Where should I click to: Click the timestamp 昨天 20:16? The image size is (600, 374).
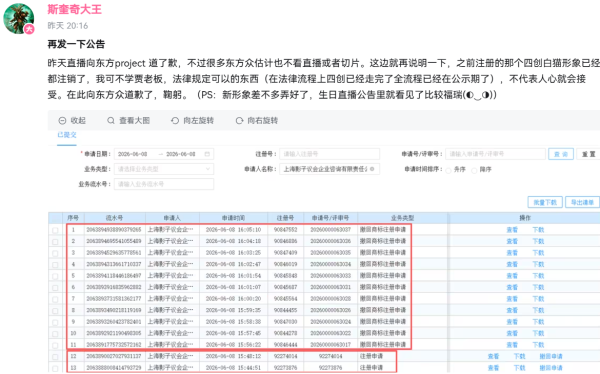(x=68, y=26)
